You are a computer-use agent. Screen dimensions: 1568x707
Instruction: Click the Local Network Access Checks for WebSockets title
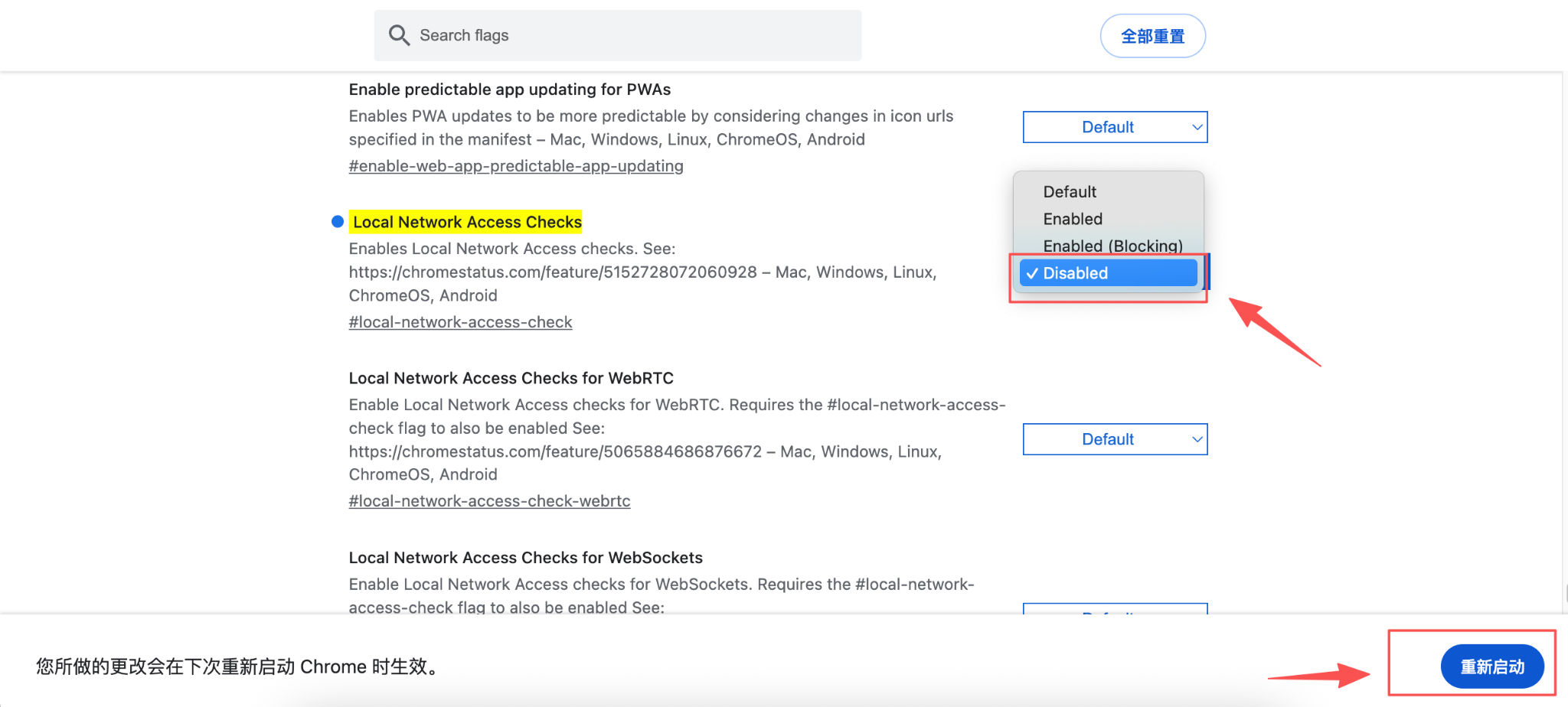[x=525, y=558]
